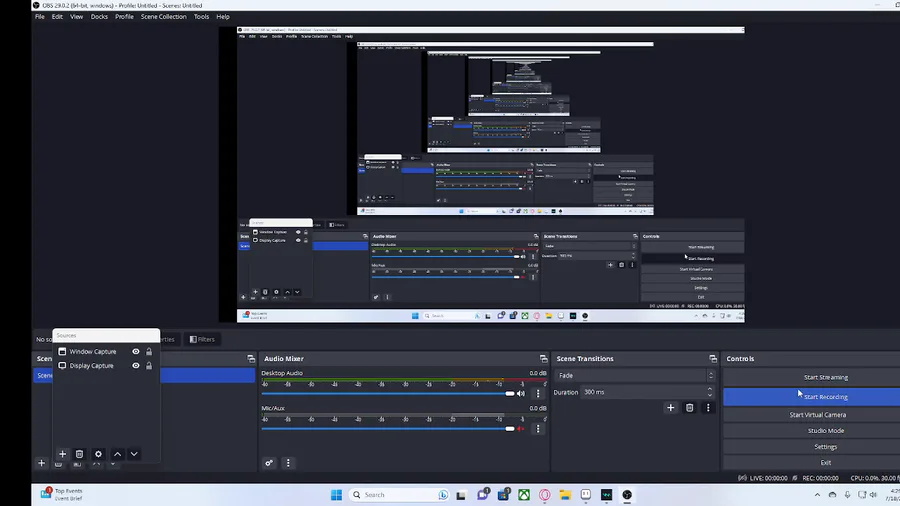Open the Edit menu

pos(57,17)
